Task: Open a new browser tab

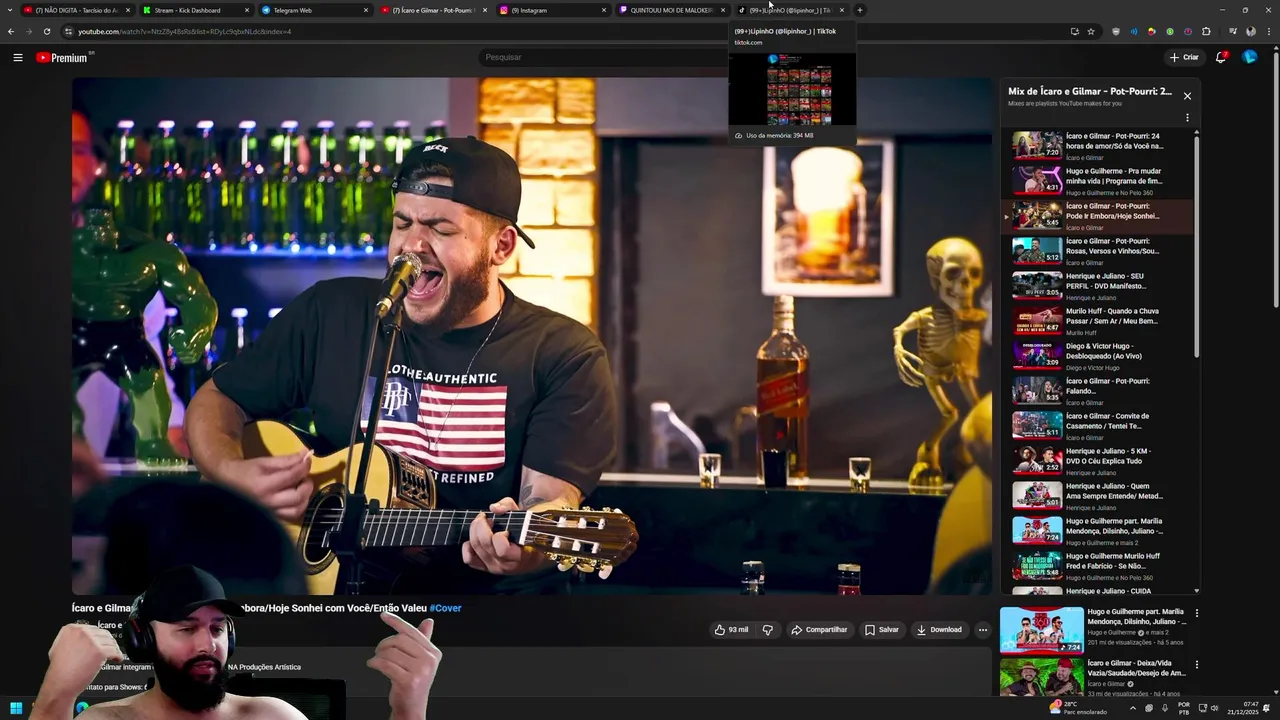Action: click(x=860, y=10)
